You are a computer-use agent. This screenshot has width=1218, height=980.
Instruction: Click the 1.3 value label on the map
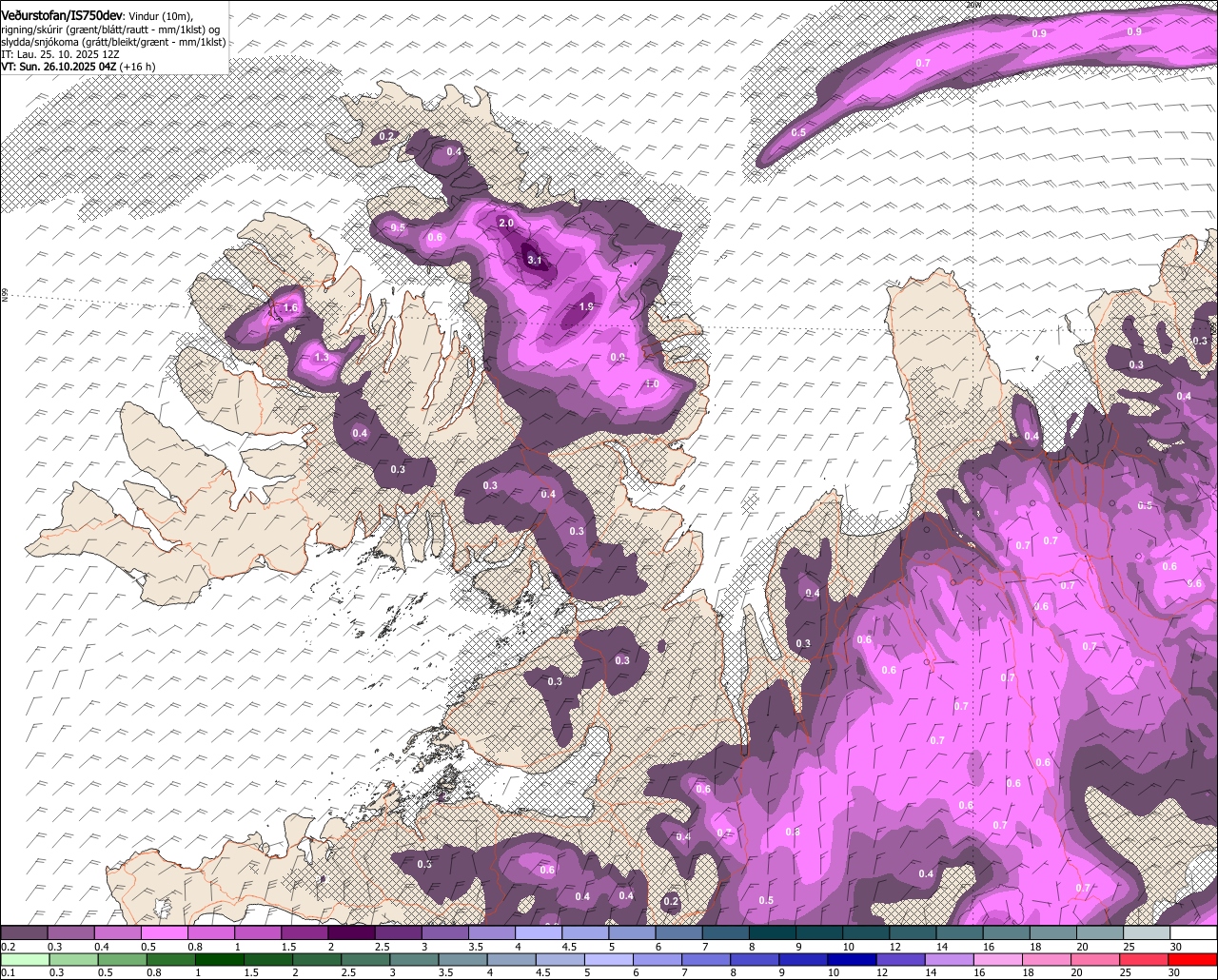(x=322, y=357)
